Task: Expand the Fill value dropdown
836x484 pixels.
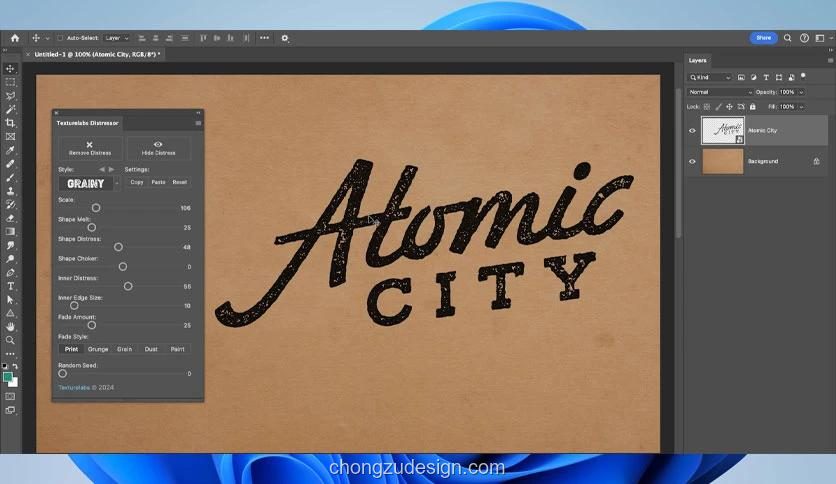Action: pos(801,107)
